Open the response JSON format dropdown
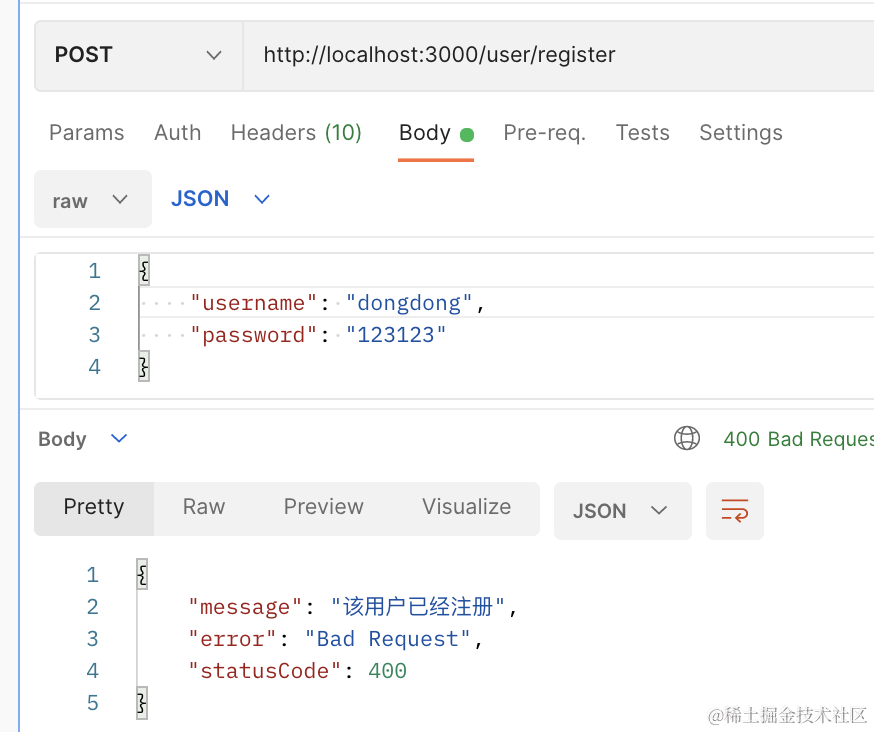 click(621, 511)
